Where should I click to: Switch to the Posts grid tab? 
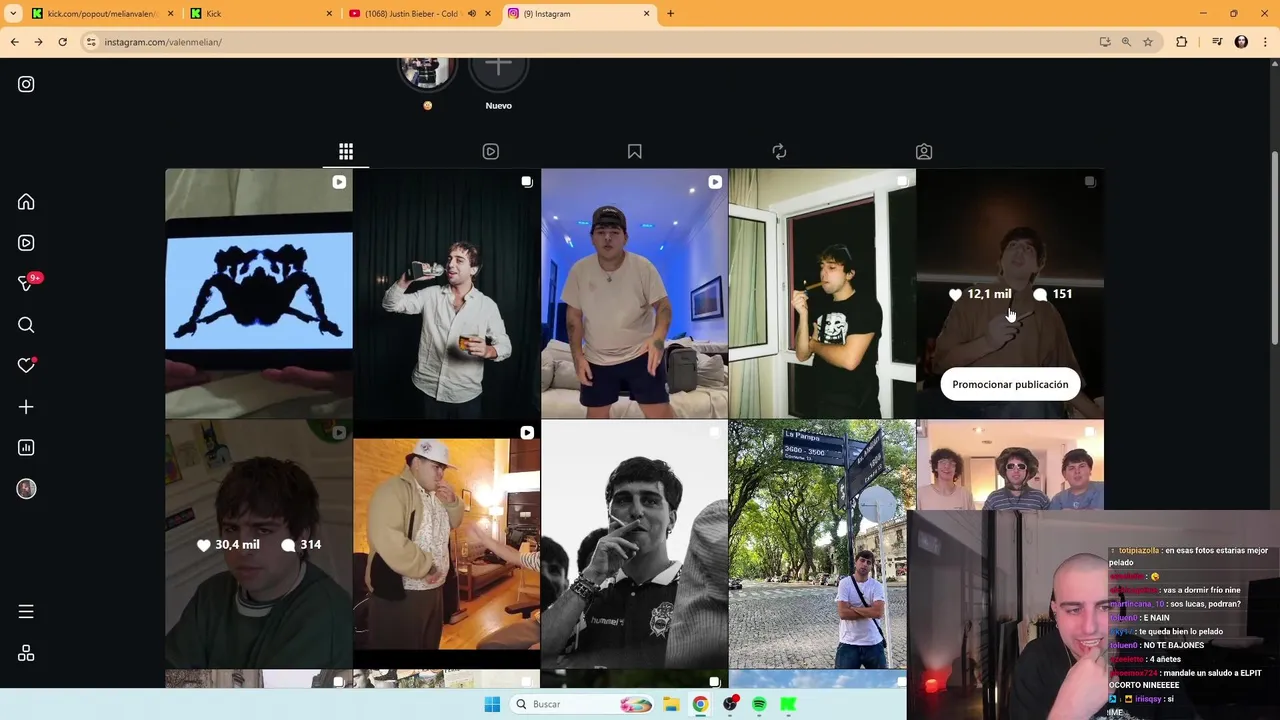tap(346, 152)
